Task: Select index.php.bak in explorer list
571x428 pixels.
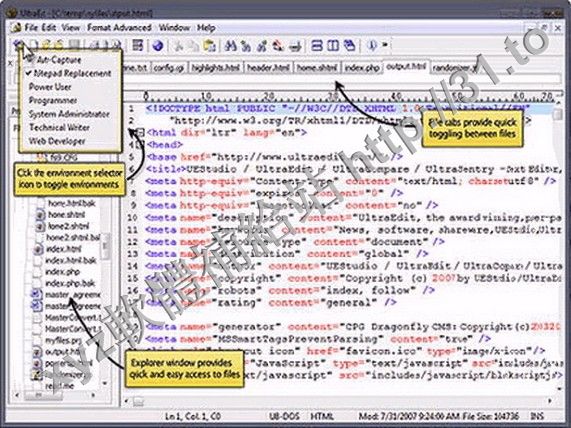Action: [70, 283]
